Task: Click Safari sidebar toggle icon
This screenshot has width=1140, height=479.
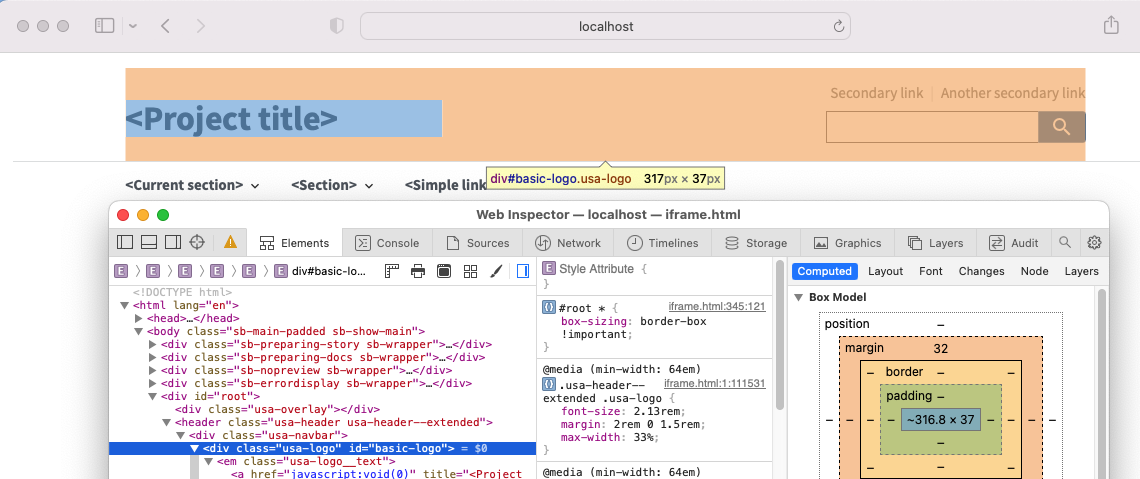Action: coord(105,25)
